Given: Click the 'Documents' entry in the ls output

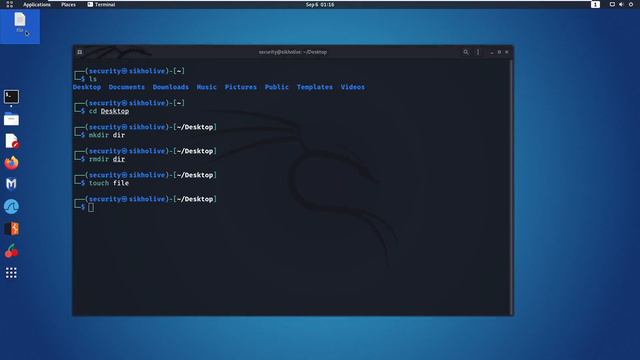Looking at the screenshot, I should [x=127, y=87].
